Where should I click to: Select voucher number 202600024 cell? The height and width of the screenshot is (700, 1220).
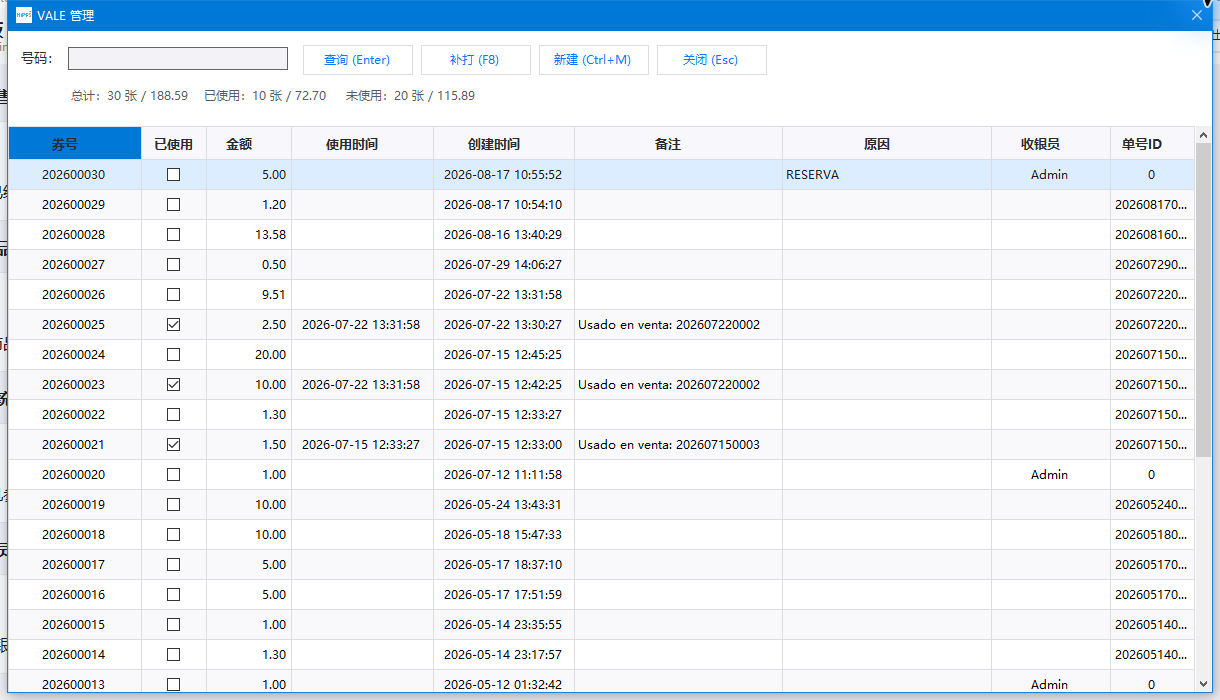click(x=73, y=355)
